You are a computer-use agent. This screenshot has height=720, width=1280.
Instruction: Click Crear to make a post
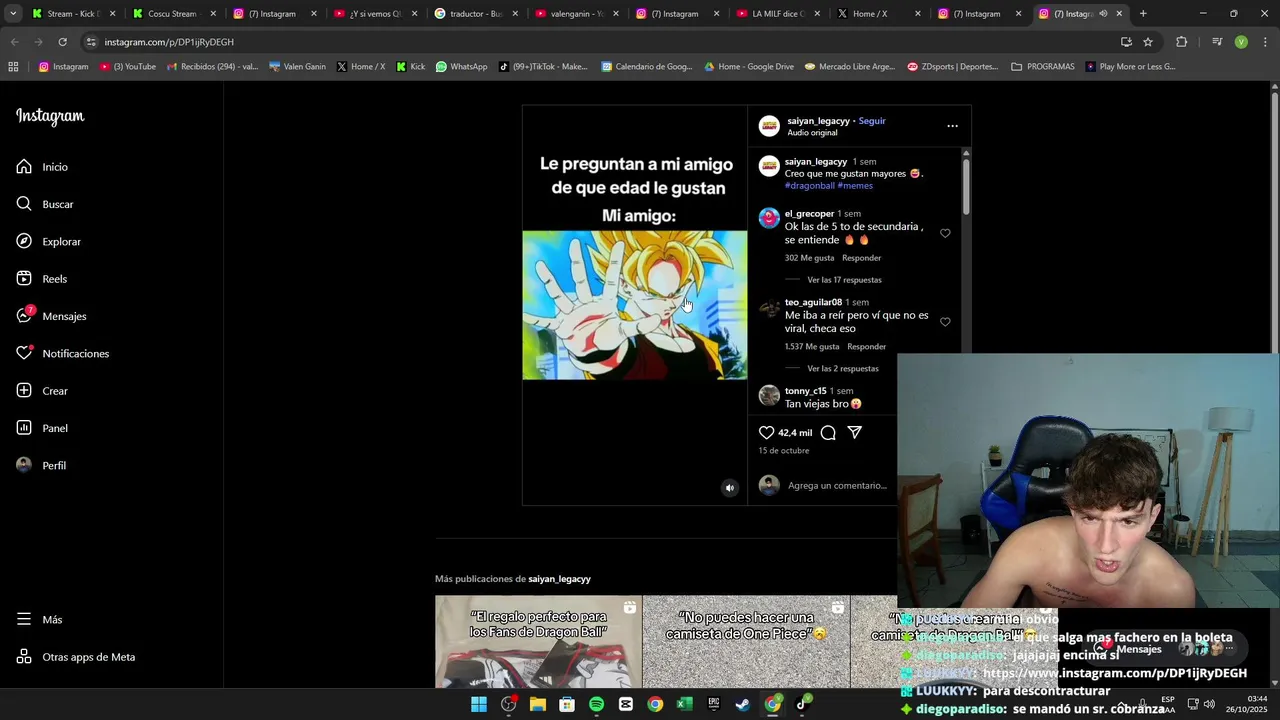pos(42,391)
